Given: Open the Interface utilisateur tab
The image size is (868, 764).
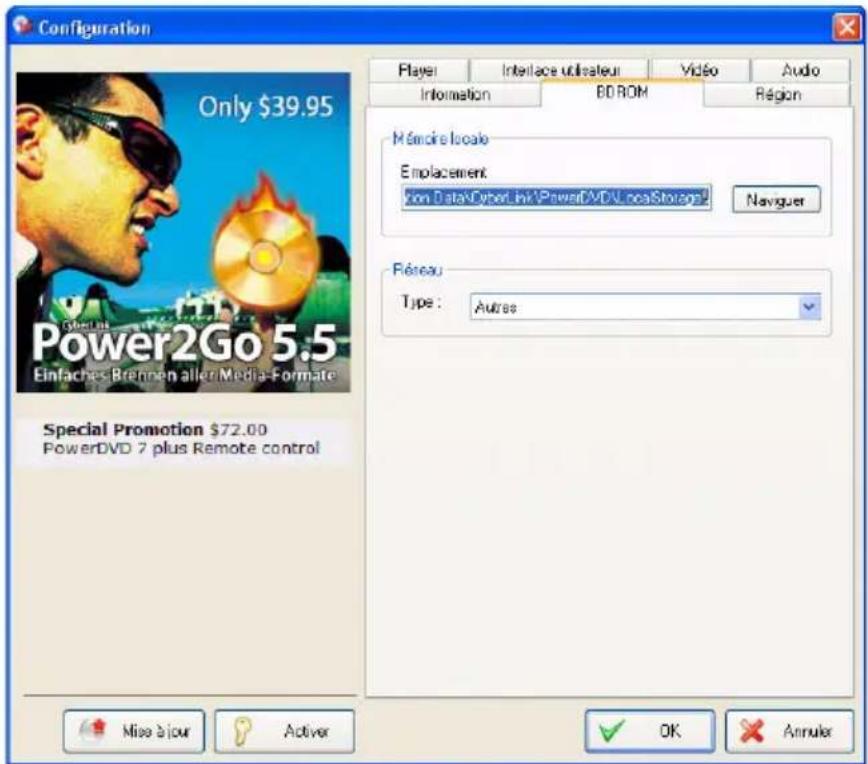Looking at the screenshot, I should pos(560,70).
